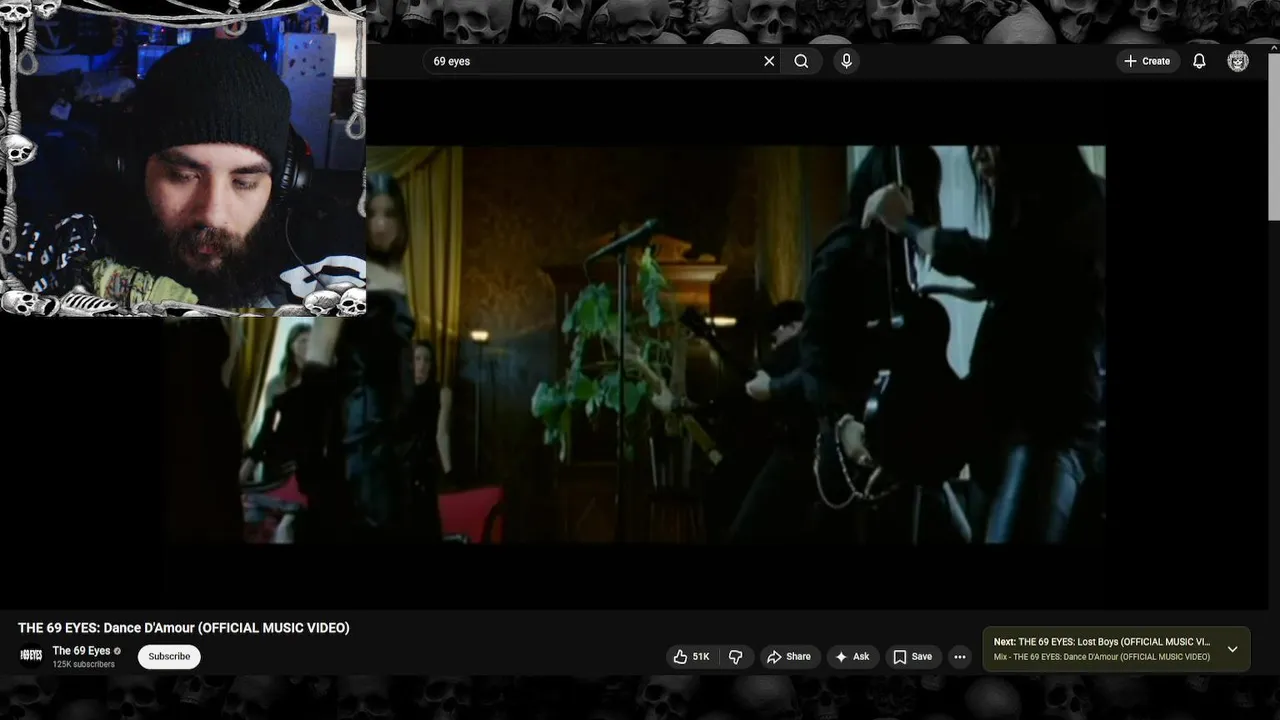Viewport: 1280px width, 720px height.
Task: Share the Dance D'Amour video
Action: 789,657
